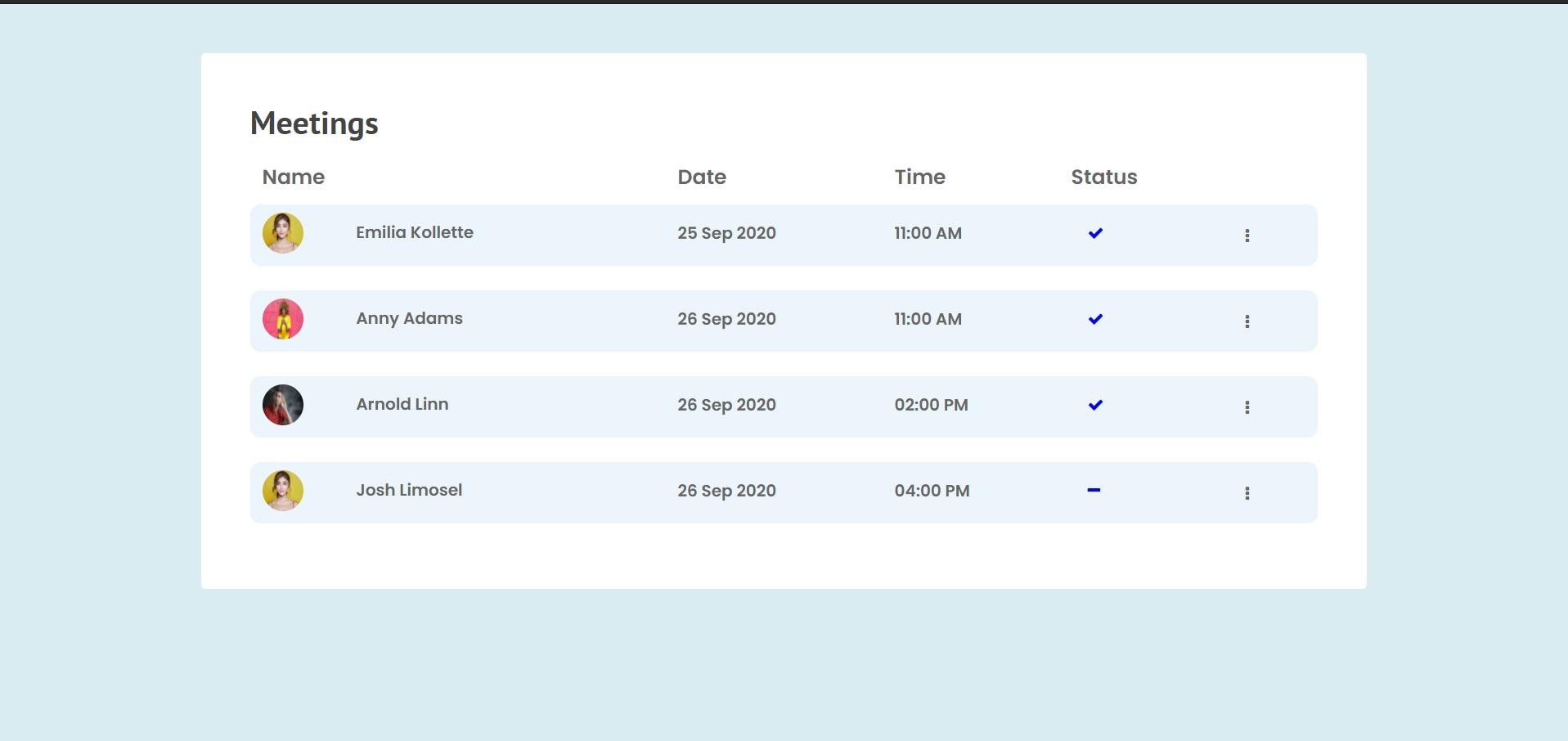Click the 04:00 PM time cell
Image resolution: width=1568 pixels, height=741 pixels.
pos(932,491)
